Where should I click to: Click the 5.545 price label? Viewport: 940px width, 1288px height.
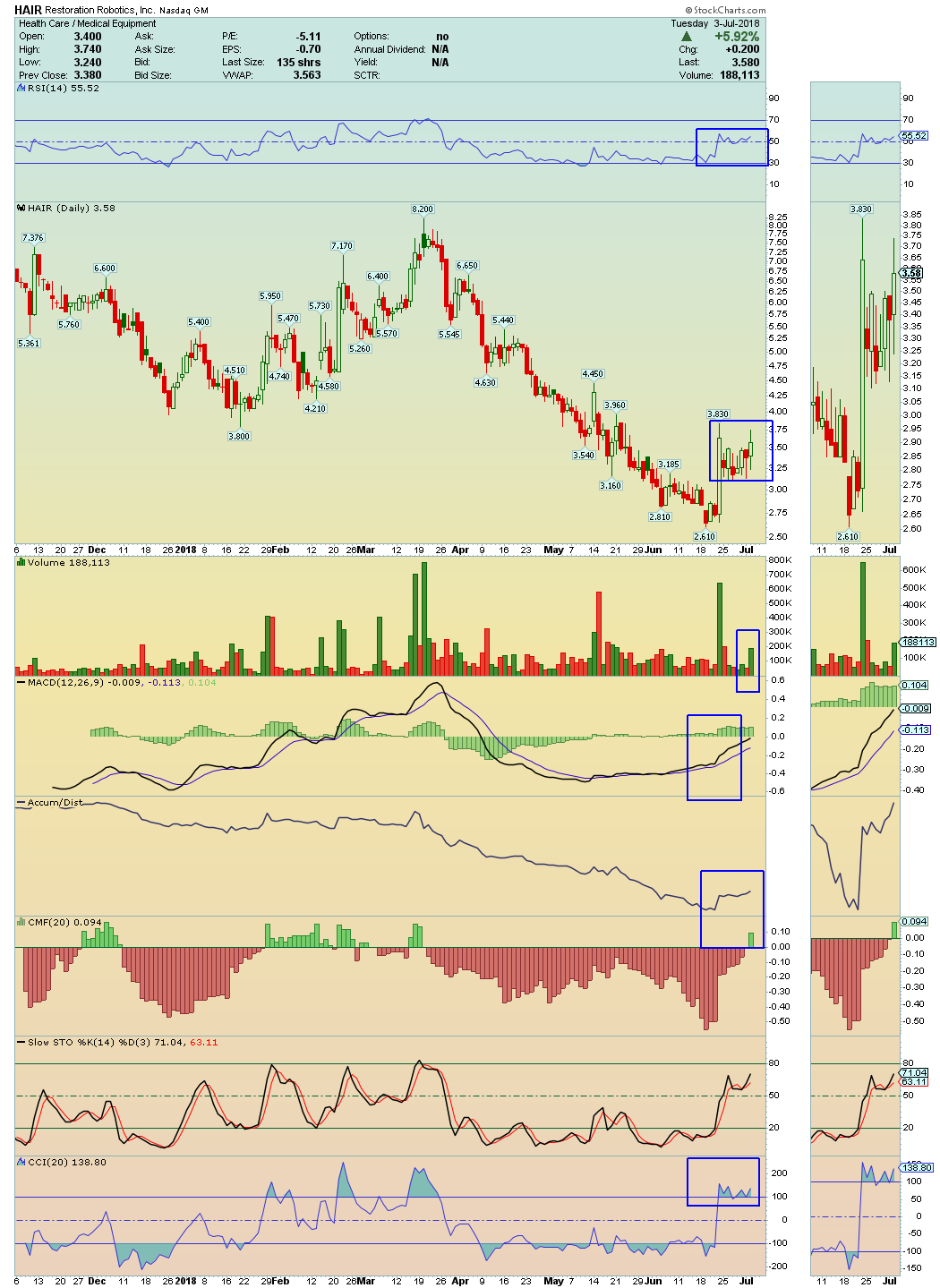coord(449,334)
